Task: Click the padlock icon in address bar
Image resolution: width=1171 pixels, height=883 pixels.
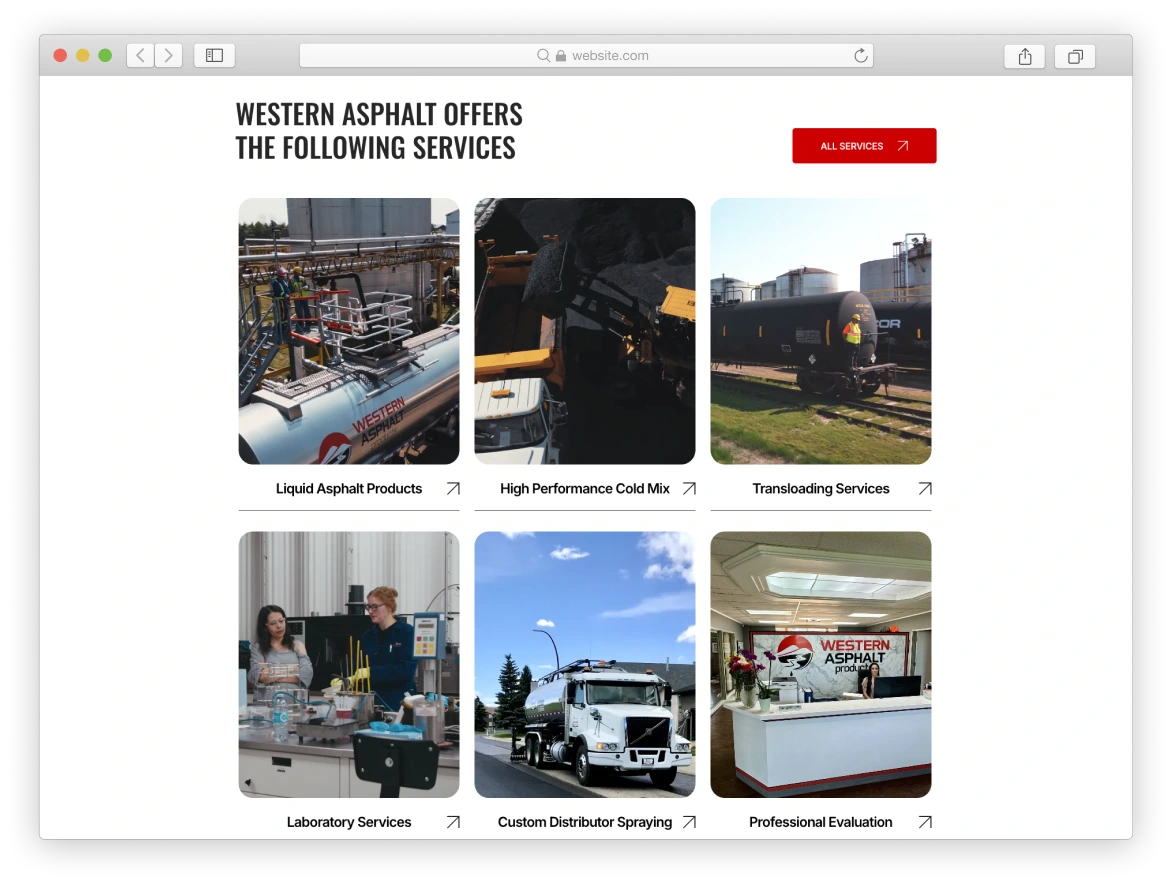Action: click(561, 55)
